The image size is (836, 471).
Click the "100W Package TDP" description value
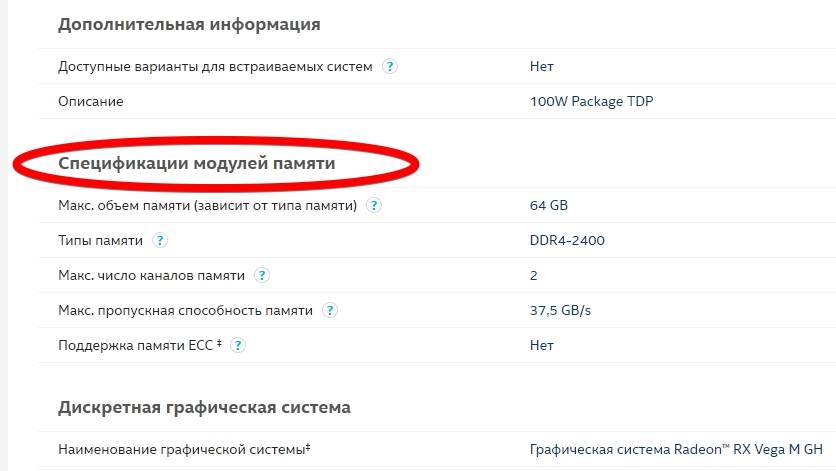point(592,102)
